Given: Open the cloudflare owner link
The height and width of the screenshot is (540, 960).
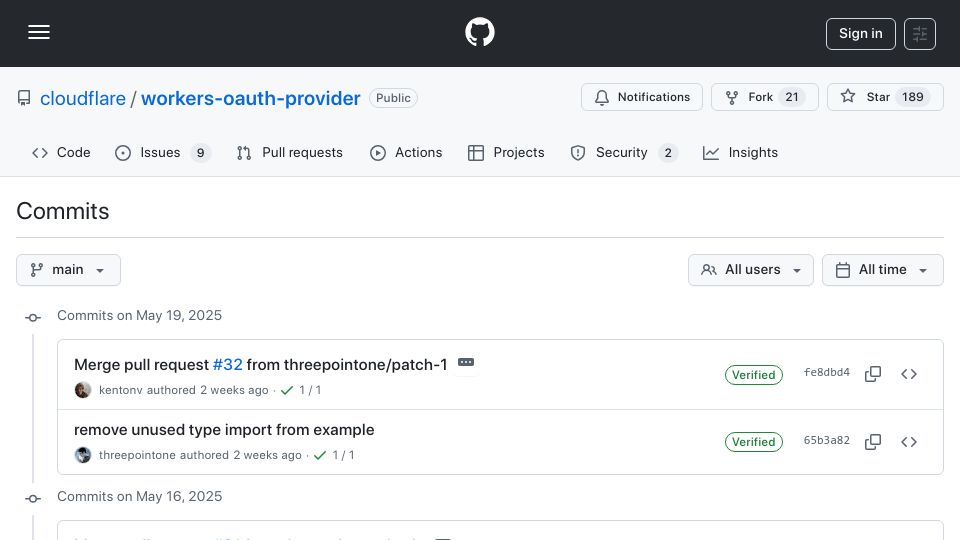Looking at the screenshot, I should (x=83, y=98).
